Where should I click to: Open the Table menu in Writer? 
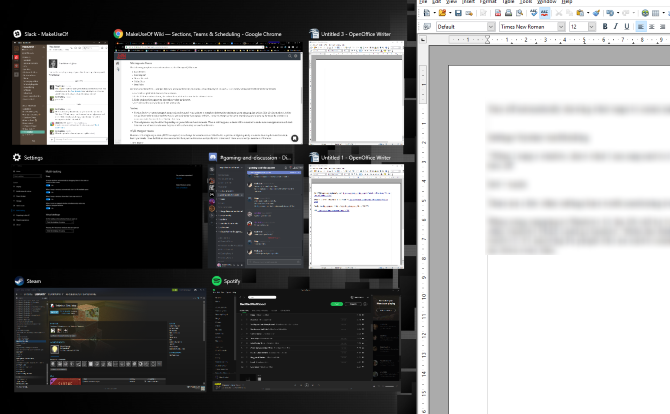pos(508,2)
